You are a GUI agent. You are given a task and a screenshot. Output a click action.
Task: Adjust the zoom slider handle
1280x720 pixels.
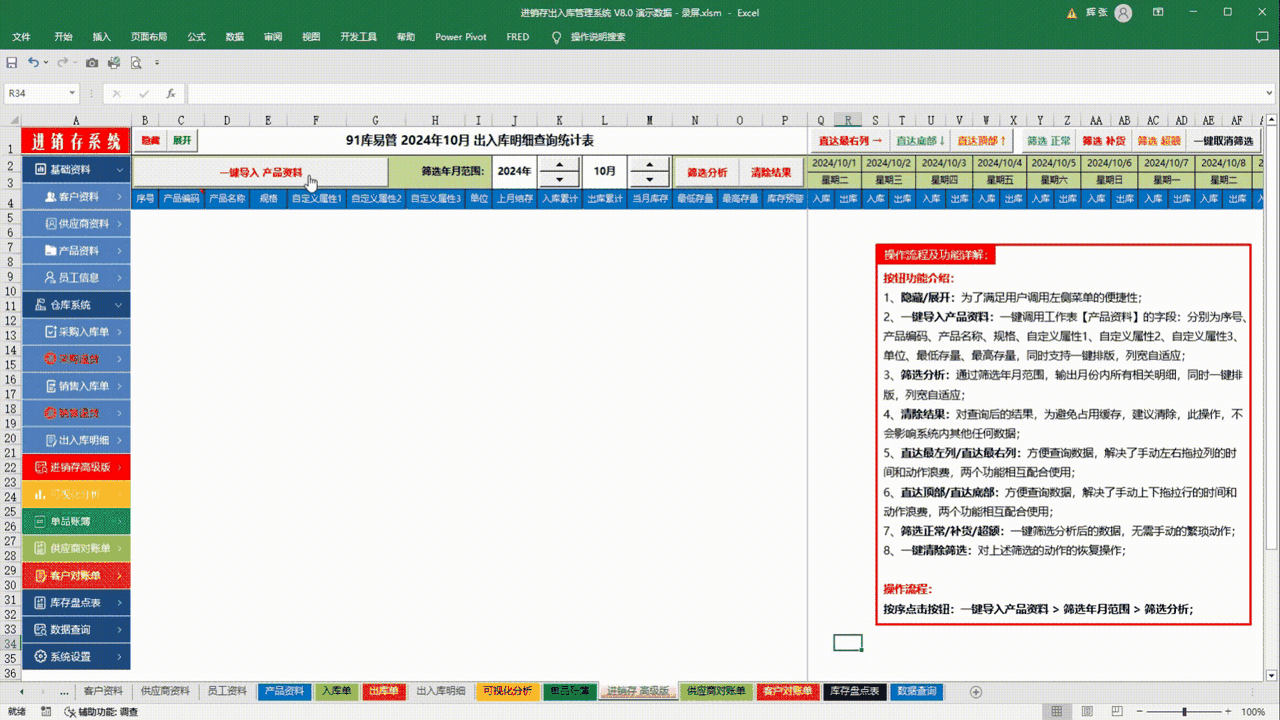click(1184, 712)
